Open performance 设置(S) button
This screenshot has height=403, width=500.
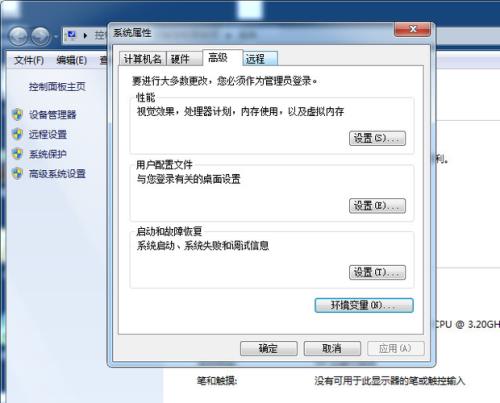pyautogui.click(x=377, y=138)
